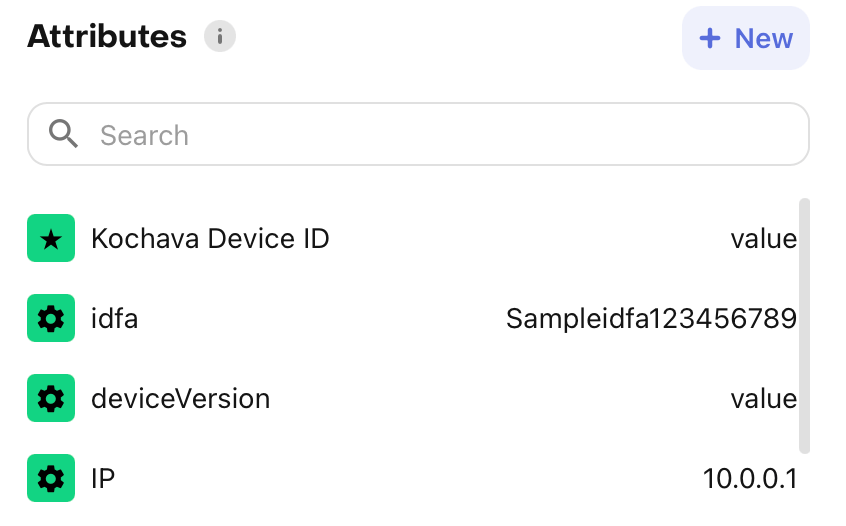Click the deviceVersion value text
The height and width of the screenshot is (526, 846).
(x=763, y=399)
